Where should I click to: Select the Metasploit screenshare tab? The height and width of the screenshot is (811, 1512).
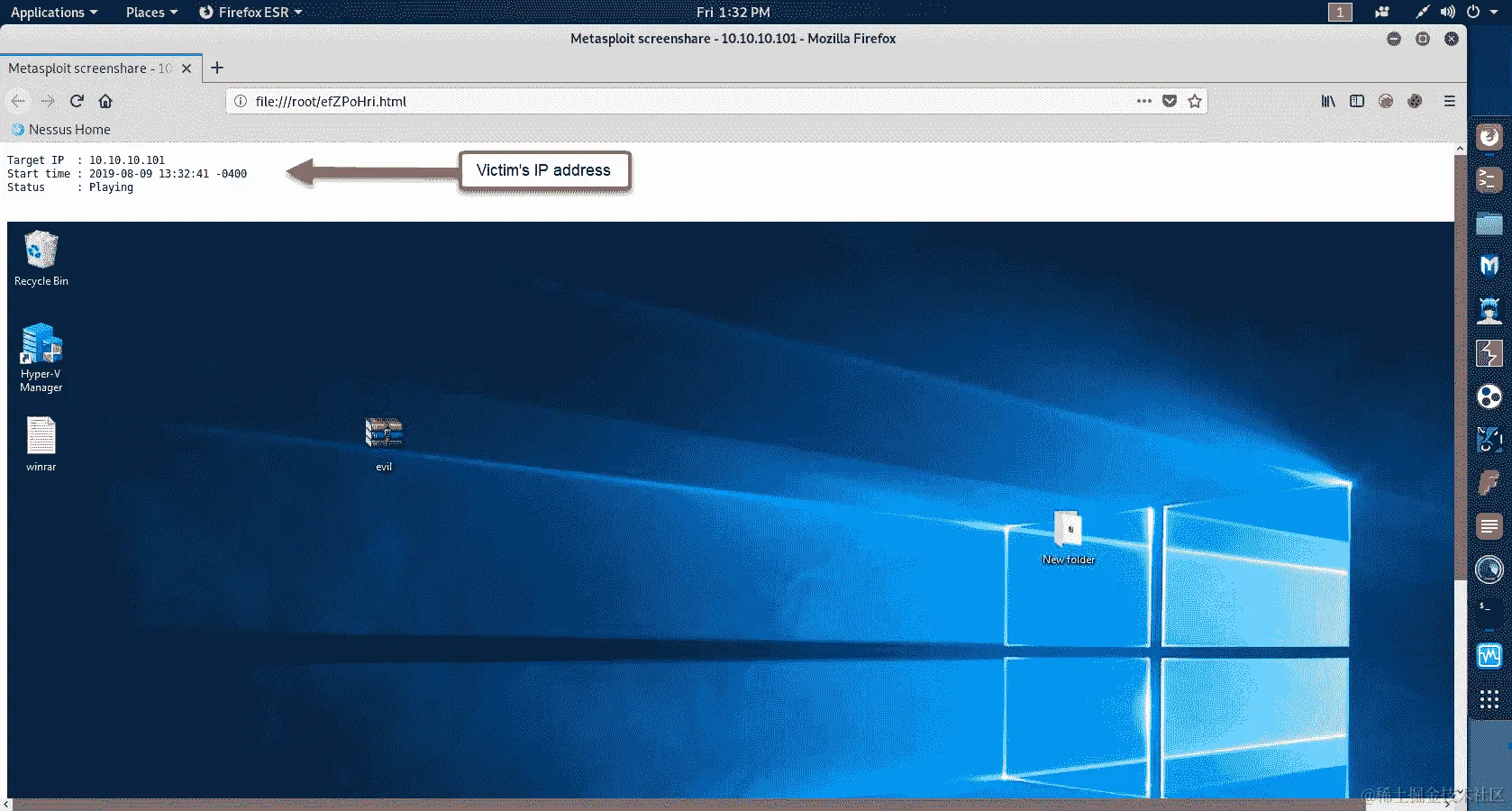pyautogui.click(x=89, y=68)
